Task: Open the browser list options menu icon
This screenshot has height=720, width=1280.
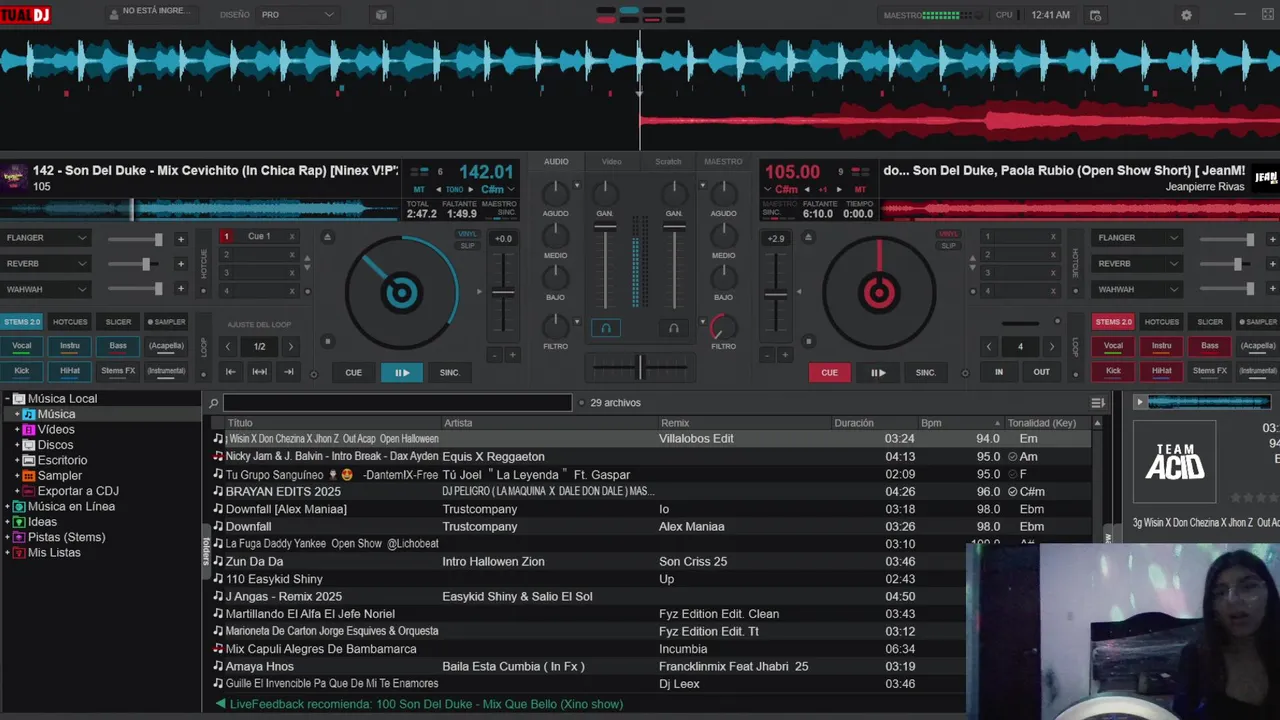Action: click(1098, 403)
